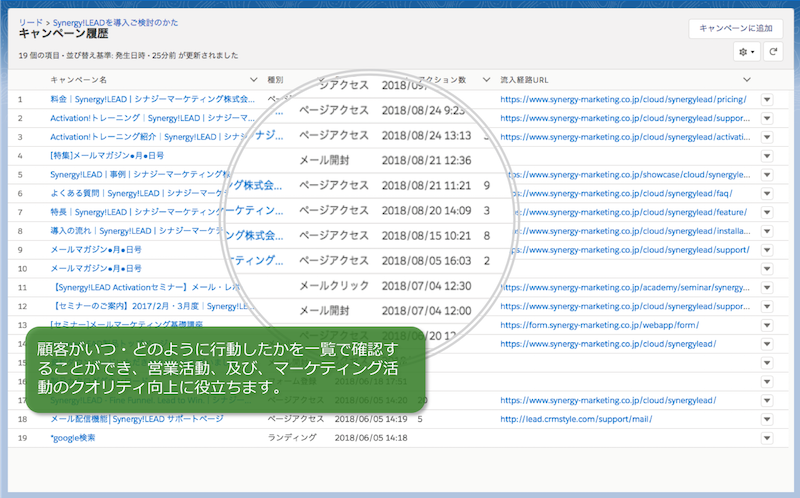Open the synergylead/support/ URL in row 9
The width and height of the screenshot is (800, 498).
630,250
